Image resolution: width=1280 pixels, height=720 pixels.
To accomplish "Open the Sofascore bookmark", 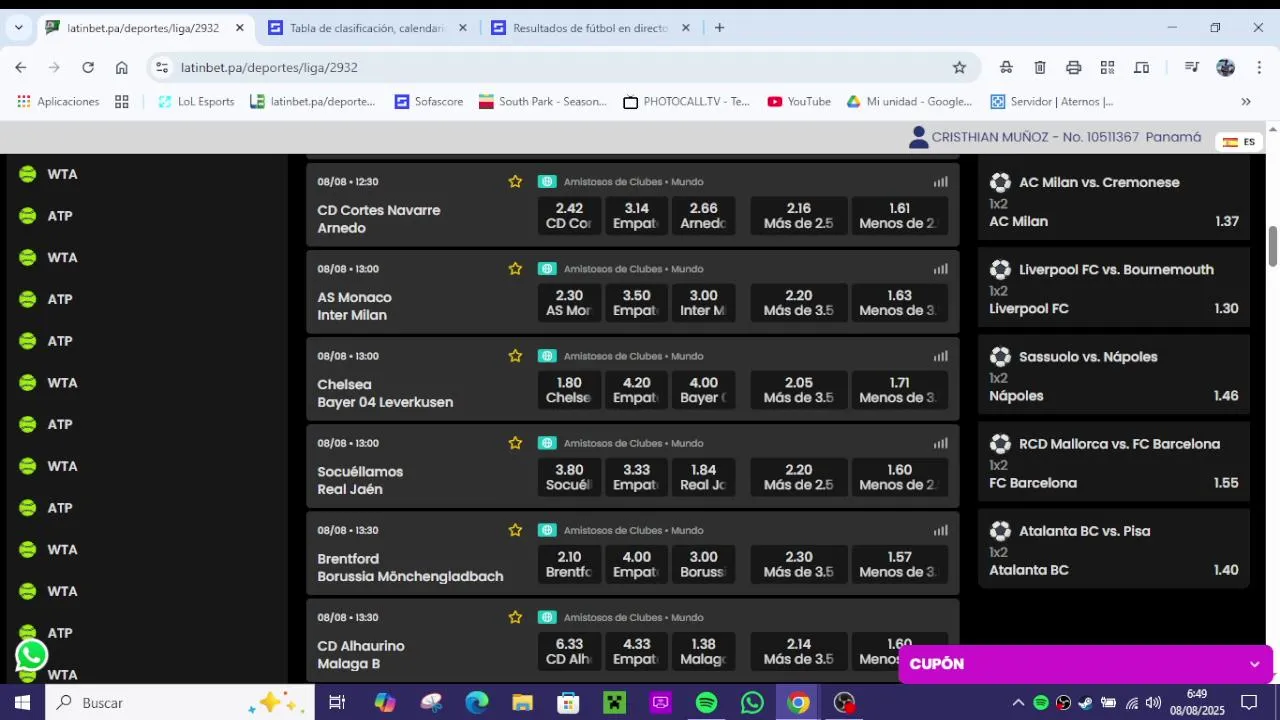I will (429, 101).
